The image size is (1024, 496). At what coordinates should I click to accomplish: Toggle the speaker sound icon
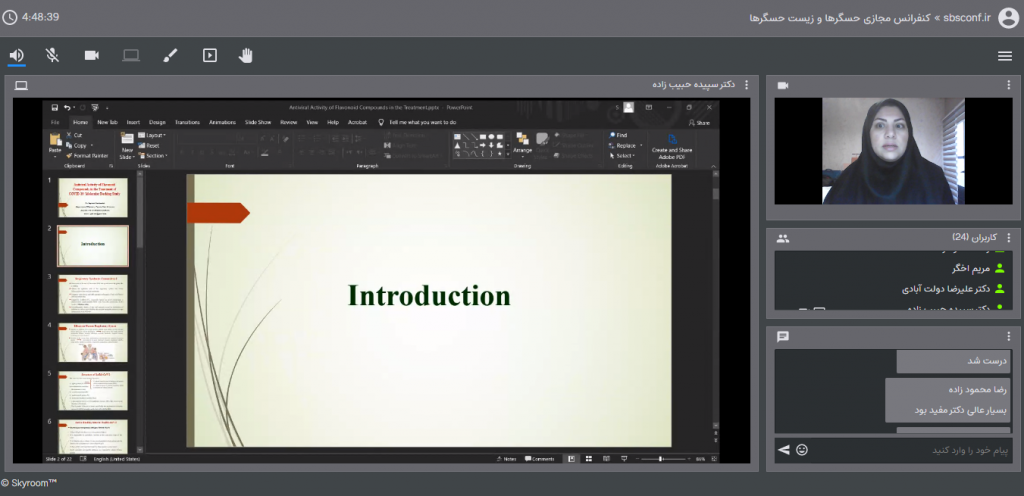pyautogui.click(x=16, y=56)
